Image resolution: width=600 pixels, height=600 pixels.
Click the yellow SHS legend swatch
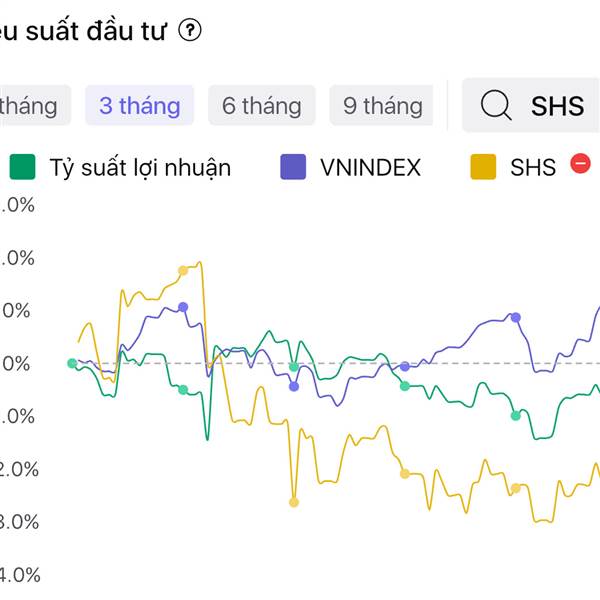(x=483, y=167)
